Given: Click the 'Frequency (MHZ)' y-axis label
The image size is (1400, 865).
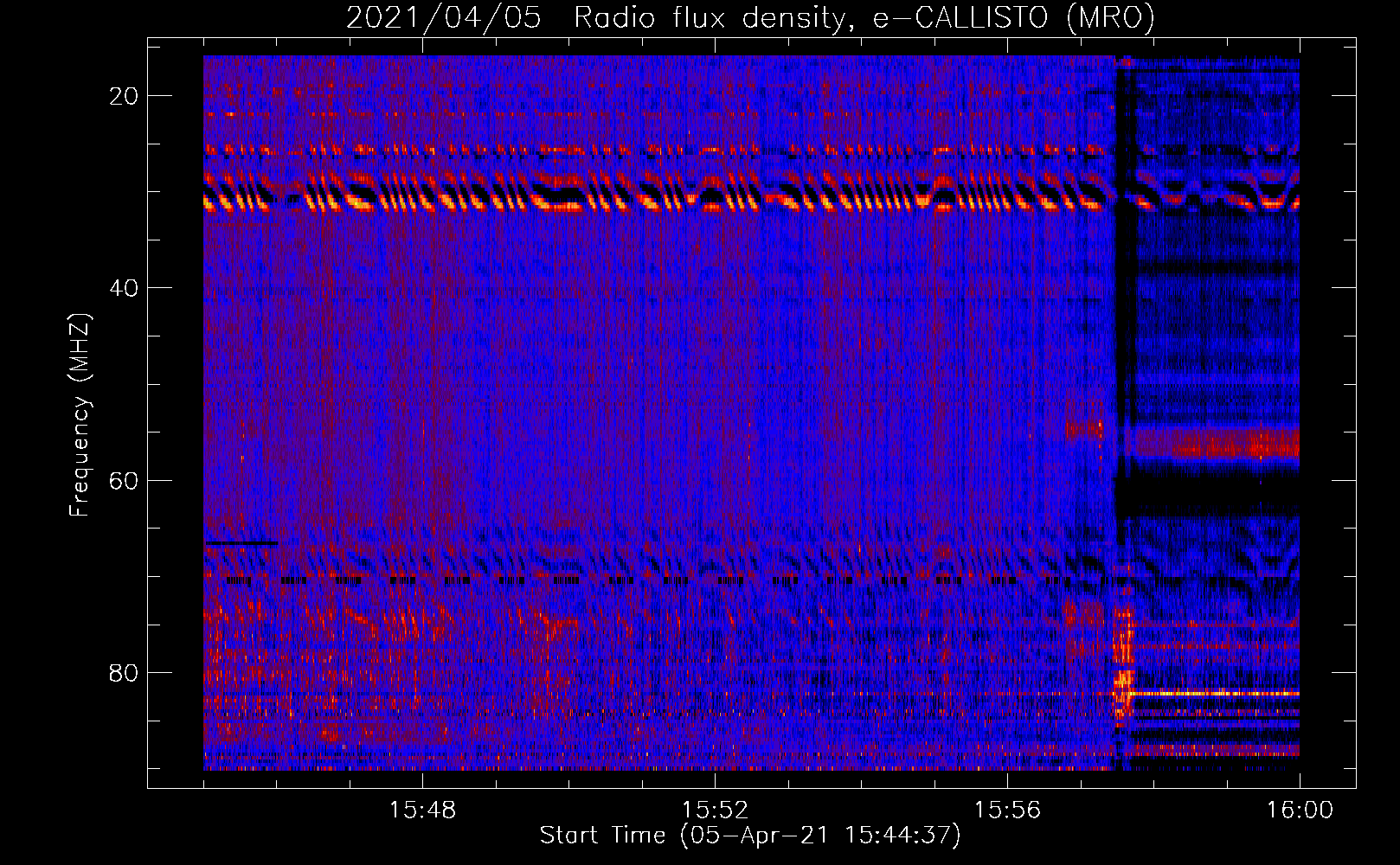Looking at the screenshot, I should 80,415.
